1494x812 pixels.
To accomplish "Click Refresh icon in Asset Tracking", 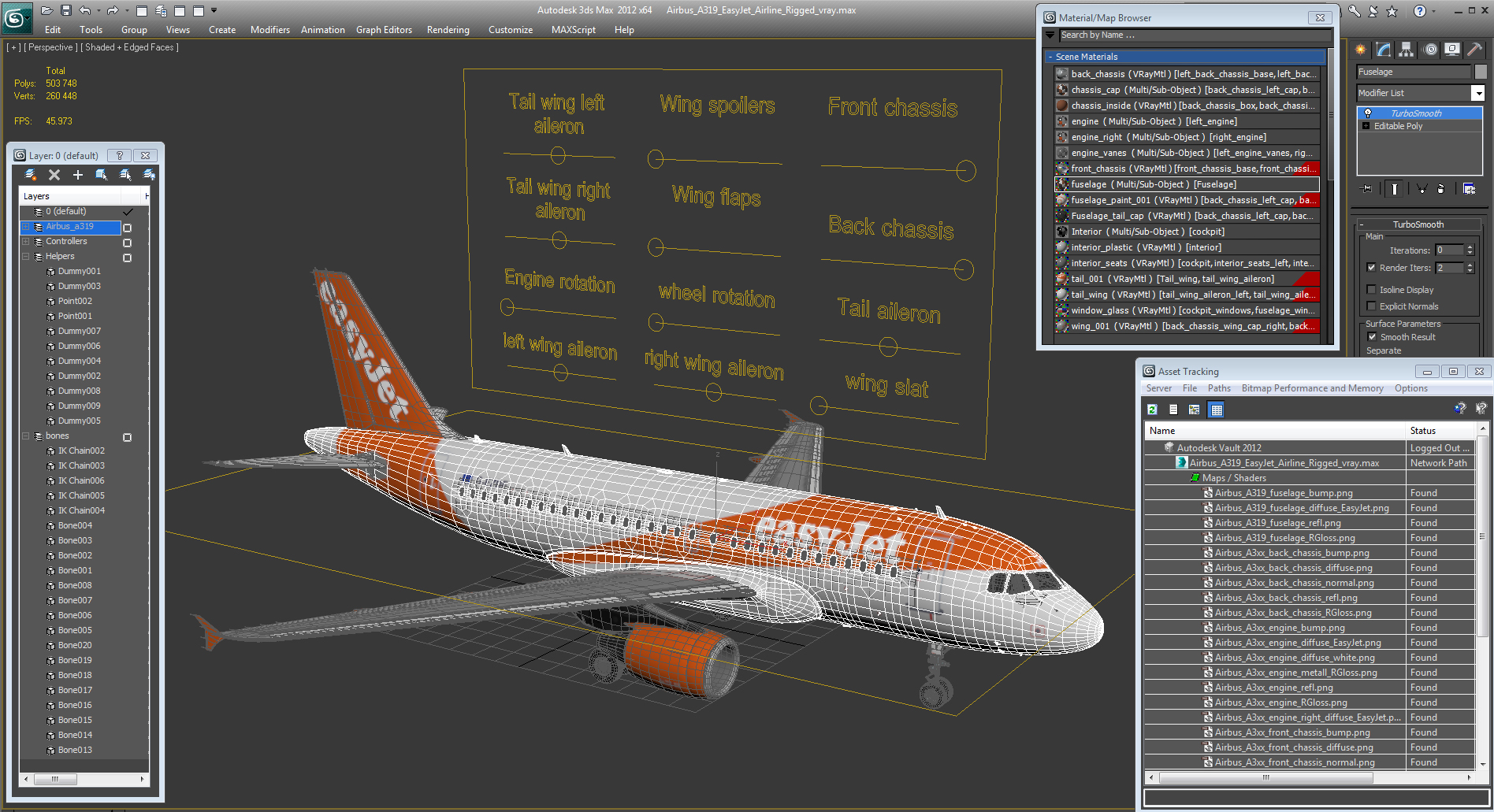I will coord(1152,410).
